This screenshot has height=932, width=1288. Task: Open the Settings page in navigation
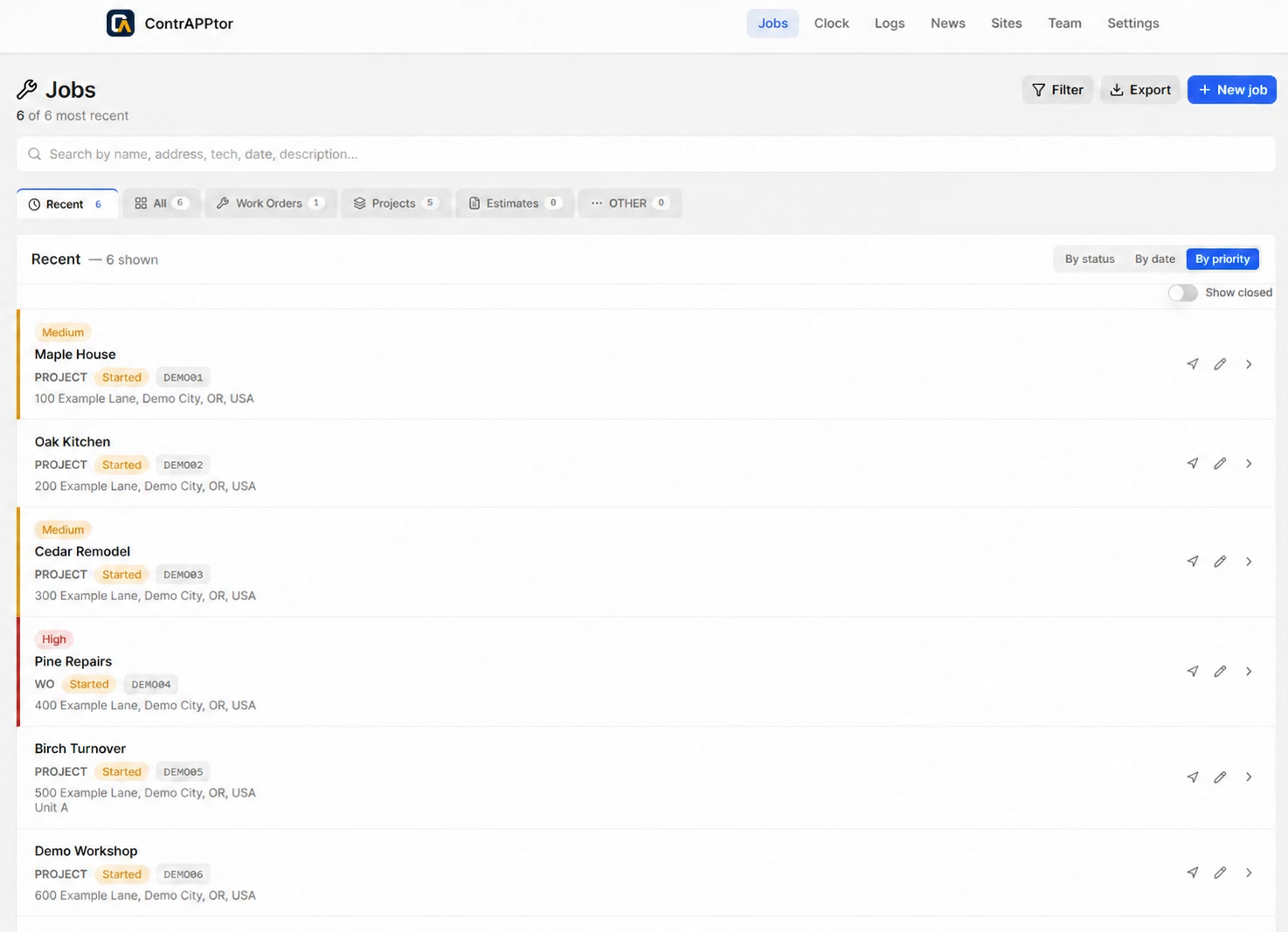(x=1132, y=24)
